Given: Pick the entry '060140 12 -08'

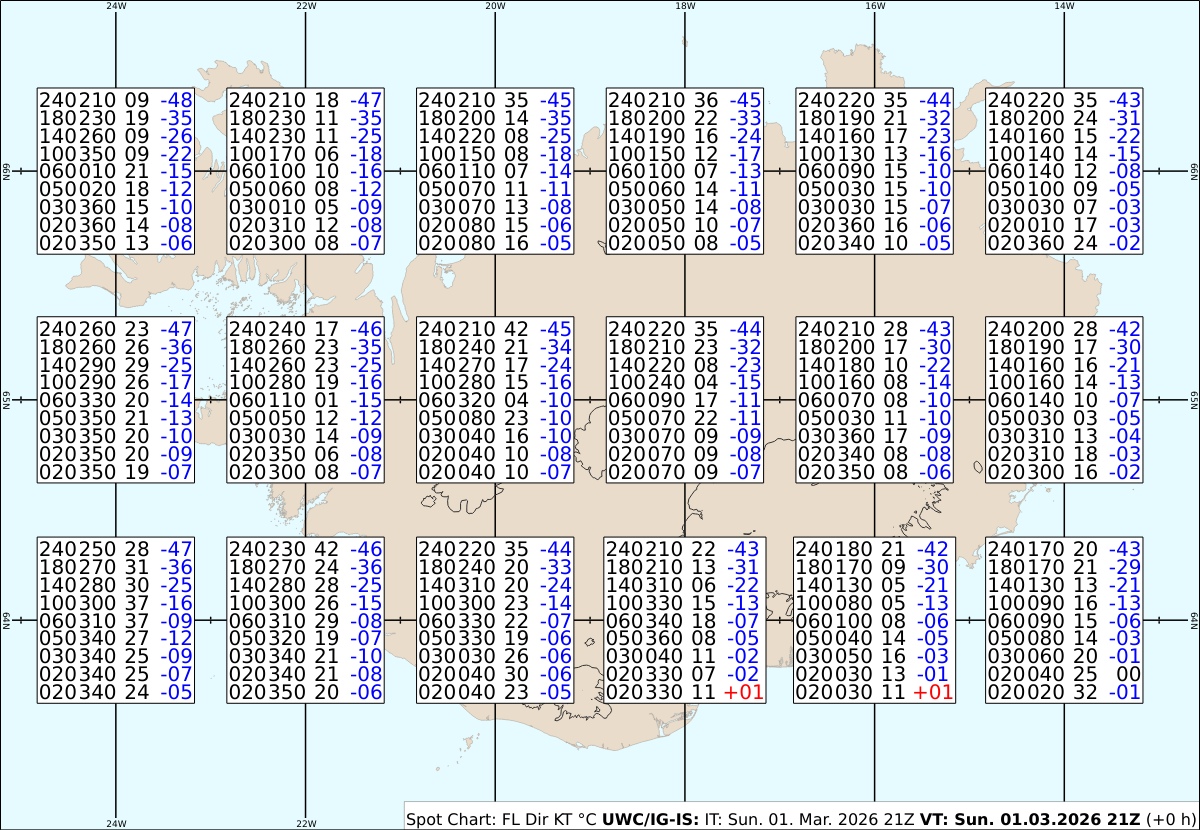Looking at the screenshot, I should [x=1065, y=172].
